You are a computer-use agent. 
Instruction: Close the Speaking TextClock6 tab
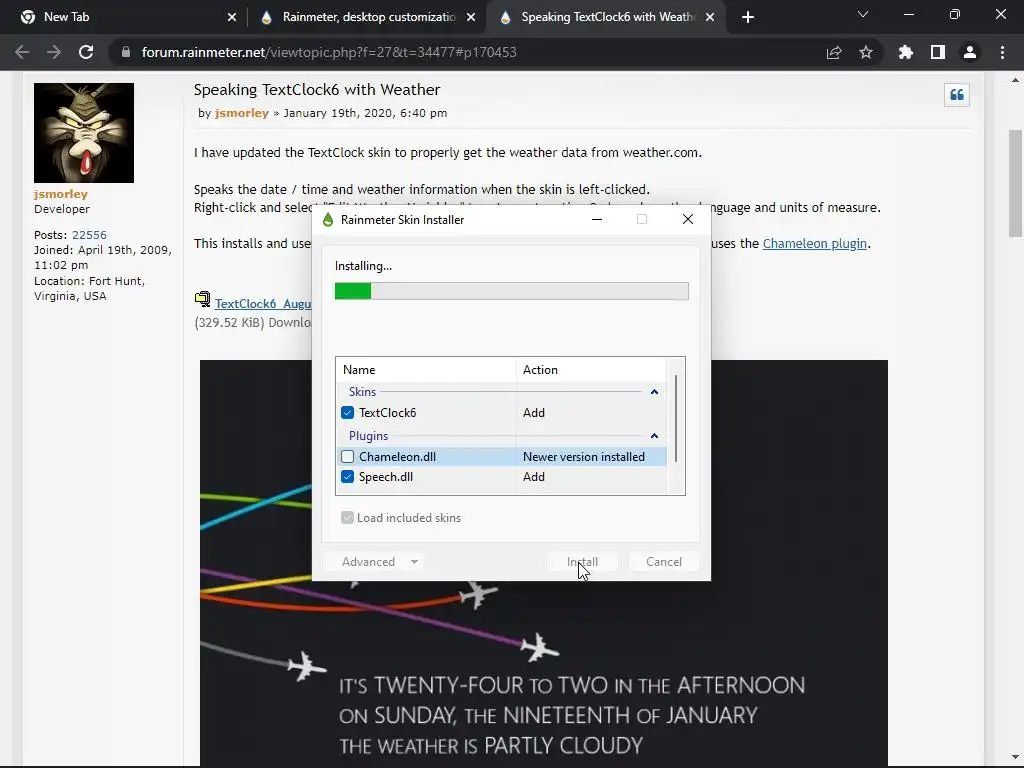[x=710, y=17]
